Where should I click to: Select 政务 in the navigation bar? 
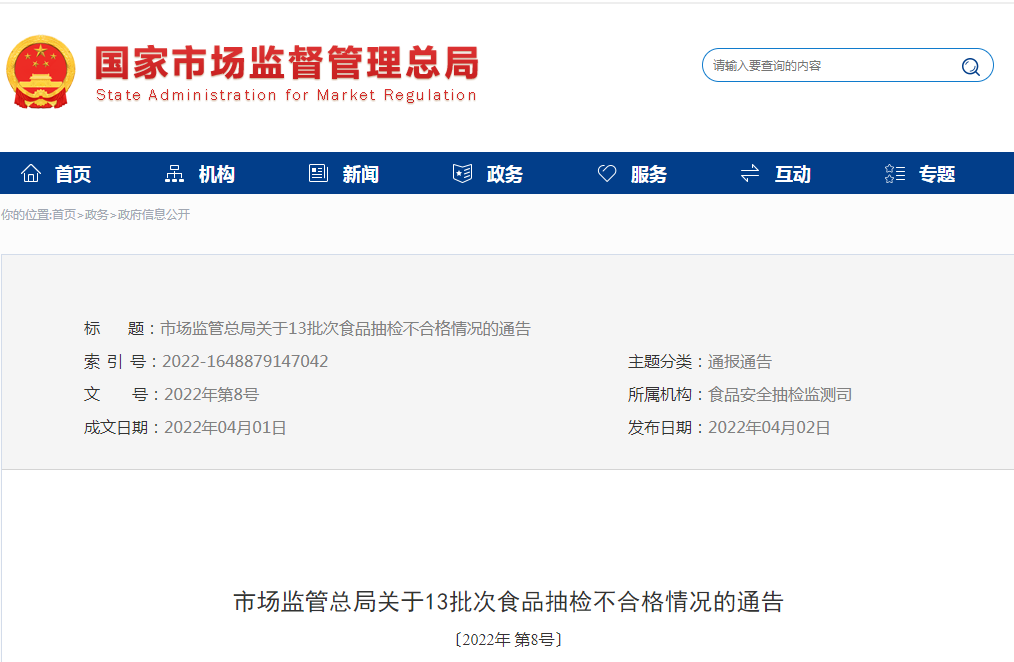pos(504,175)
